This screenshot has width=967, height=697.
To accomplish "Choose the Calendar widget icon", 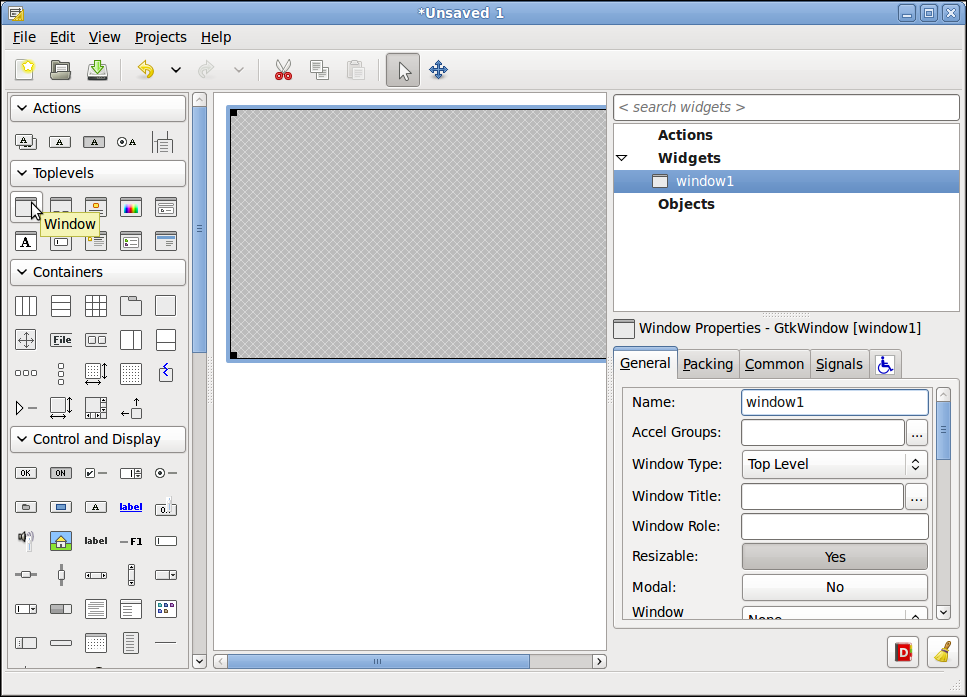I will click(96, 643).
